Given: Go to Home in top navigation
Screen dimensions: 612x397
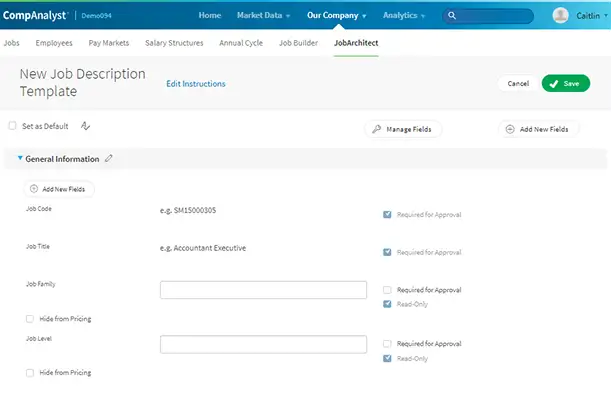Looking at the screenshot, I should coord(210,15).
